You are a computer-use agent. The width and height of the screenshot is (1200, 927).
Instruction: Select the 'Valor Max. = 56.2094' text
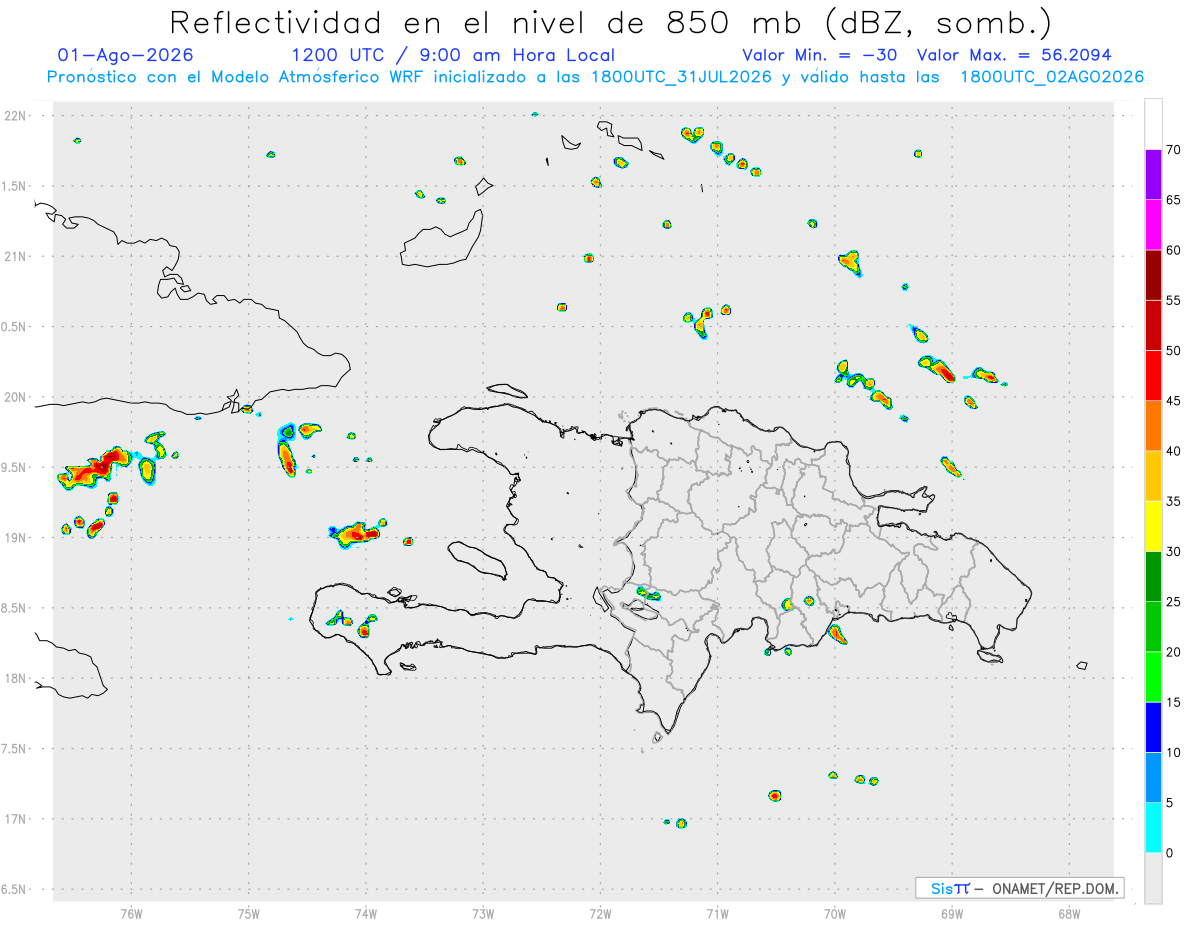[x=1014, y=55]
